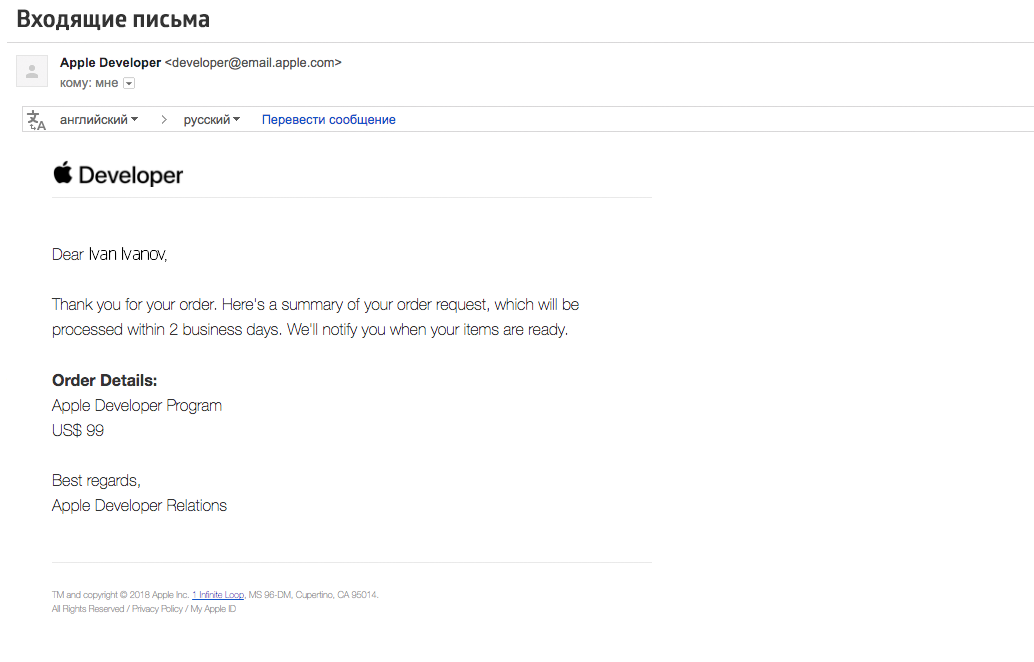Click the translate icon in the translation bar
This screenshot has height=662, width=1034.
tap(37, 120)
